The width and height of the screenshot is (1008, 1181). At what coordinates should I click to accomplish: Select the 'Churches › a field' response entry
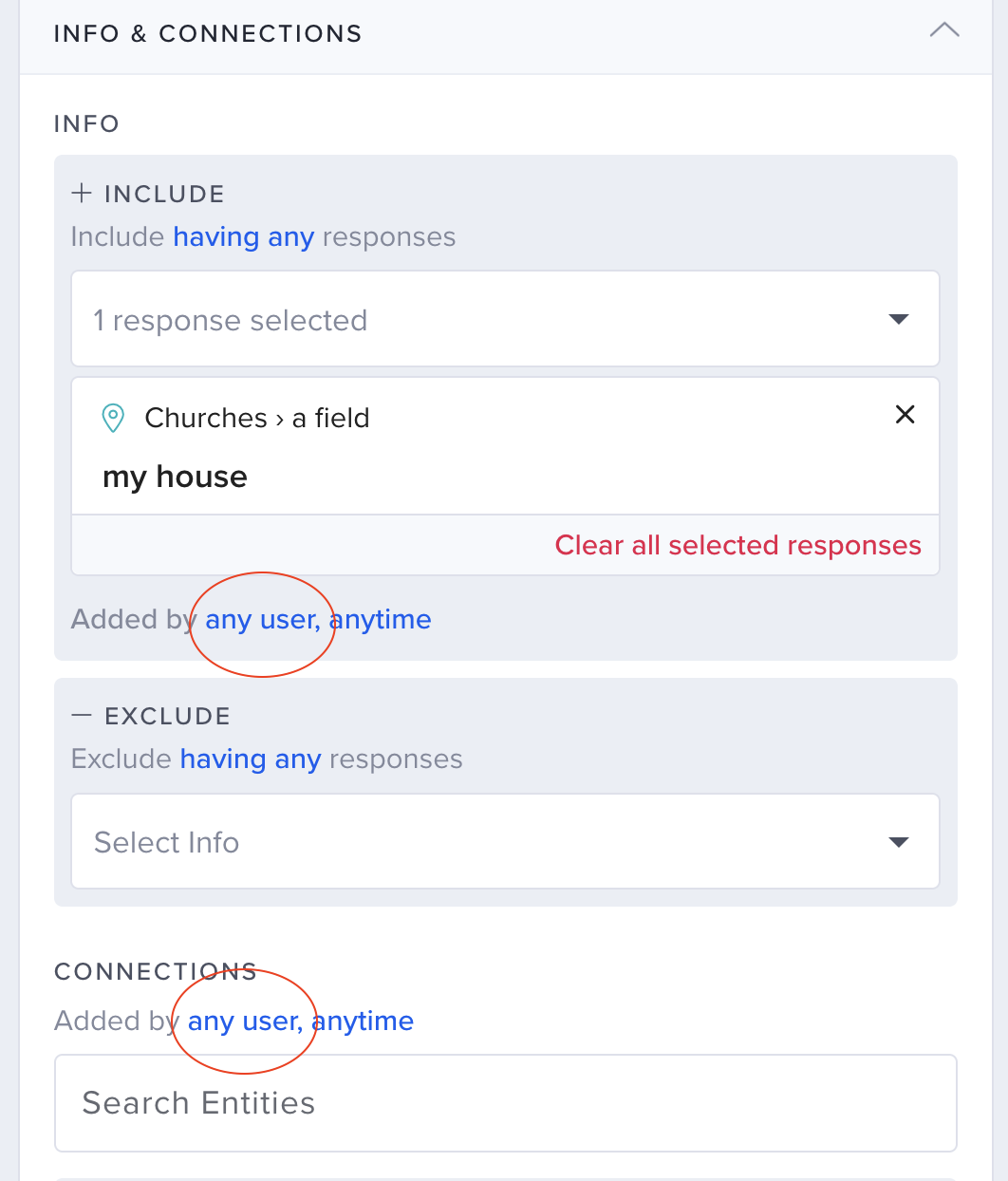click(256, 418)
